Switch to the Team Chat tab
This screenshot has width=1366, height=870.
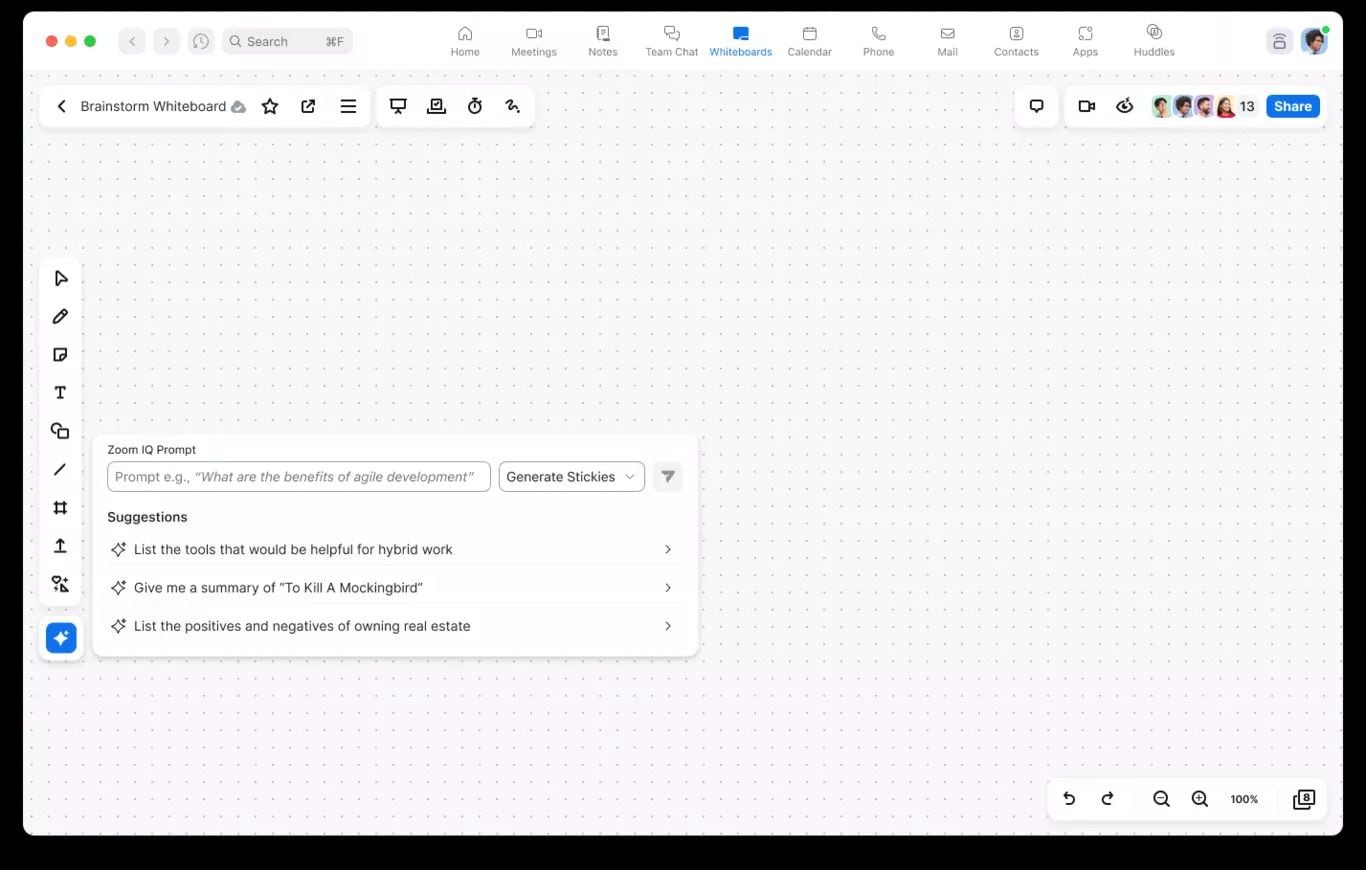[671, 41]
